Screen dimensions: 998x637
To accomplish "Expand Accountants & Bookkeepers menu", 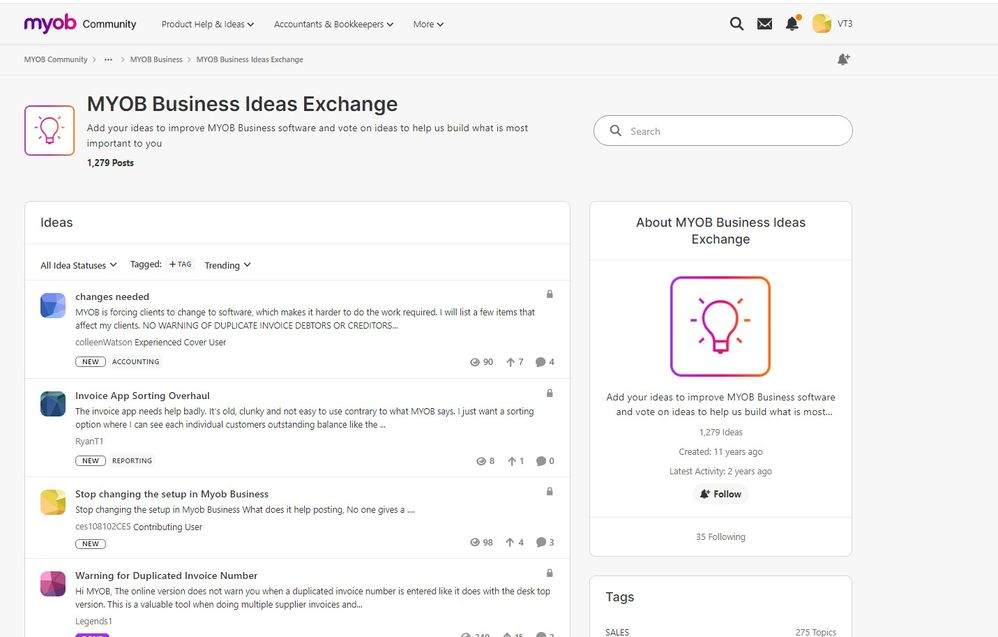I will [x=334, y=24].
